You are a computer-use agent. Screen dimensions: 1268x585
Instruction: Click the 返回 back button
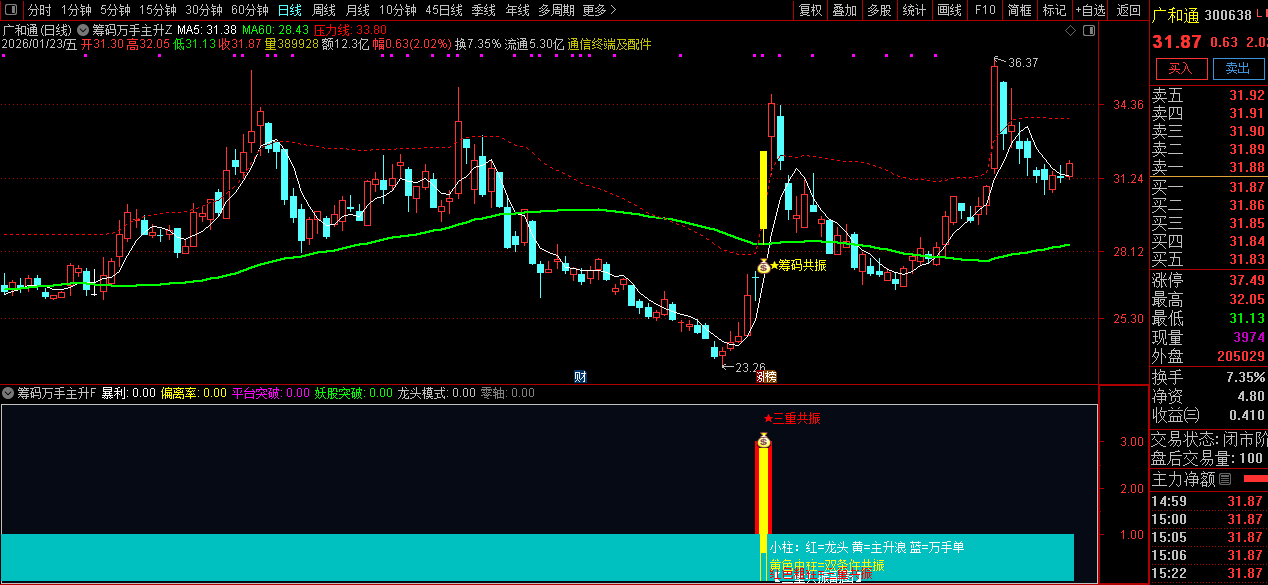point(1128,10)
